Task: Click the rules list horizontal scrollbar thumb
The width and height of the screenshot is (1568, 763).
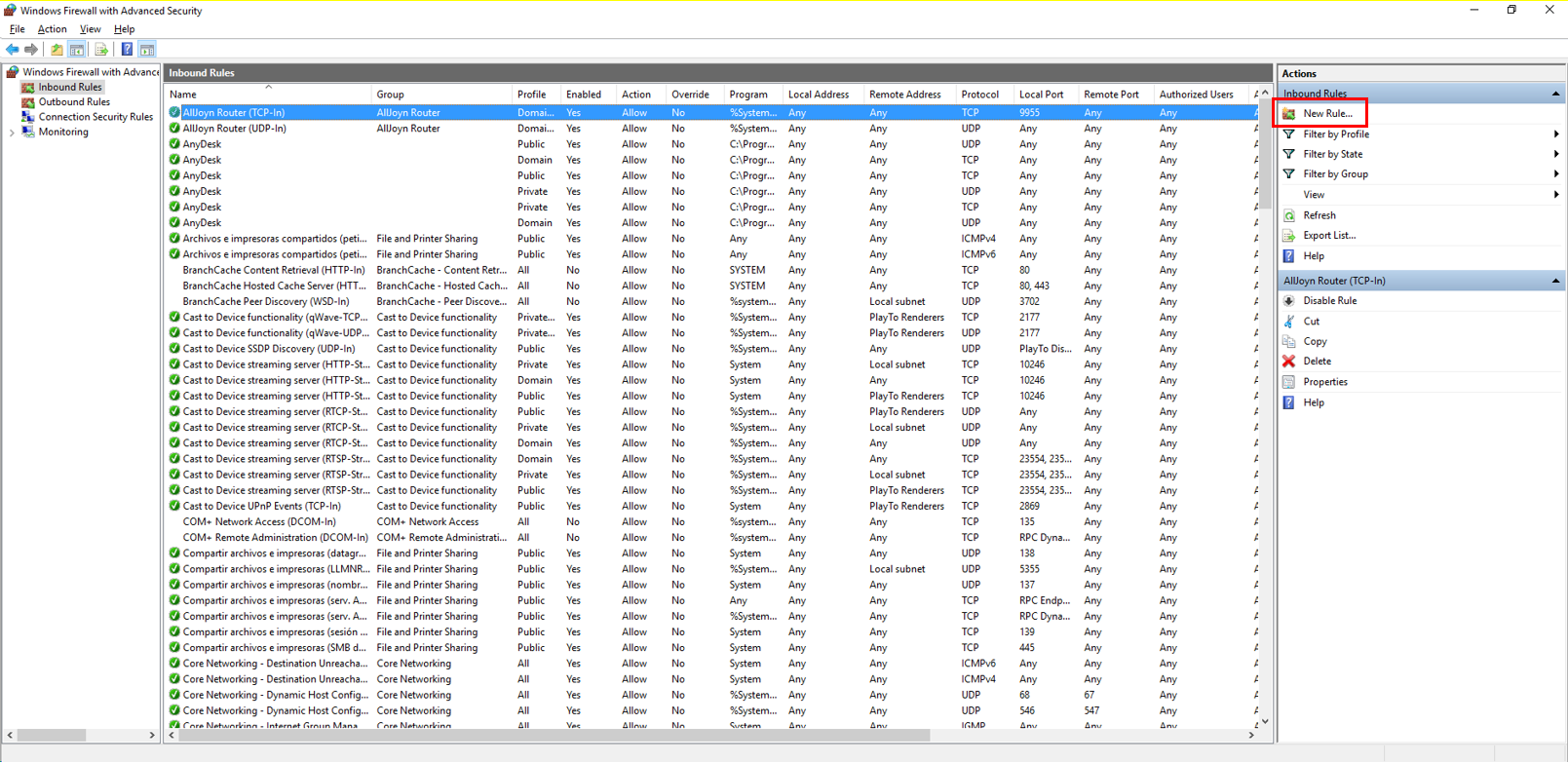Action: (555, 736)
